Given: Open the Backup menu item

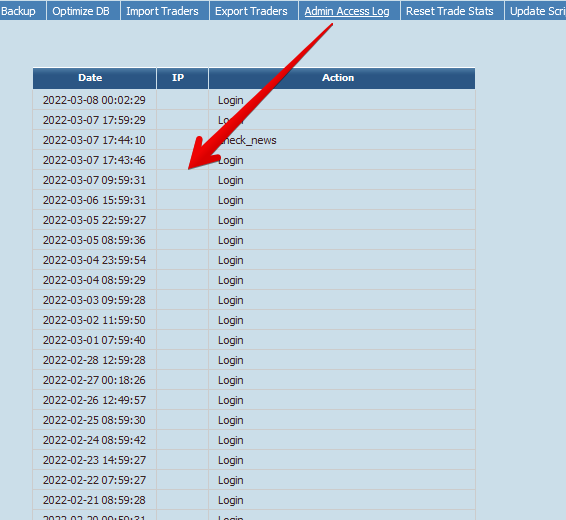Looking at the screenshot, I should coord(18,11).
